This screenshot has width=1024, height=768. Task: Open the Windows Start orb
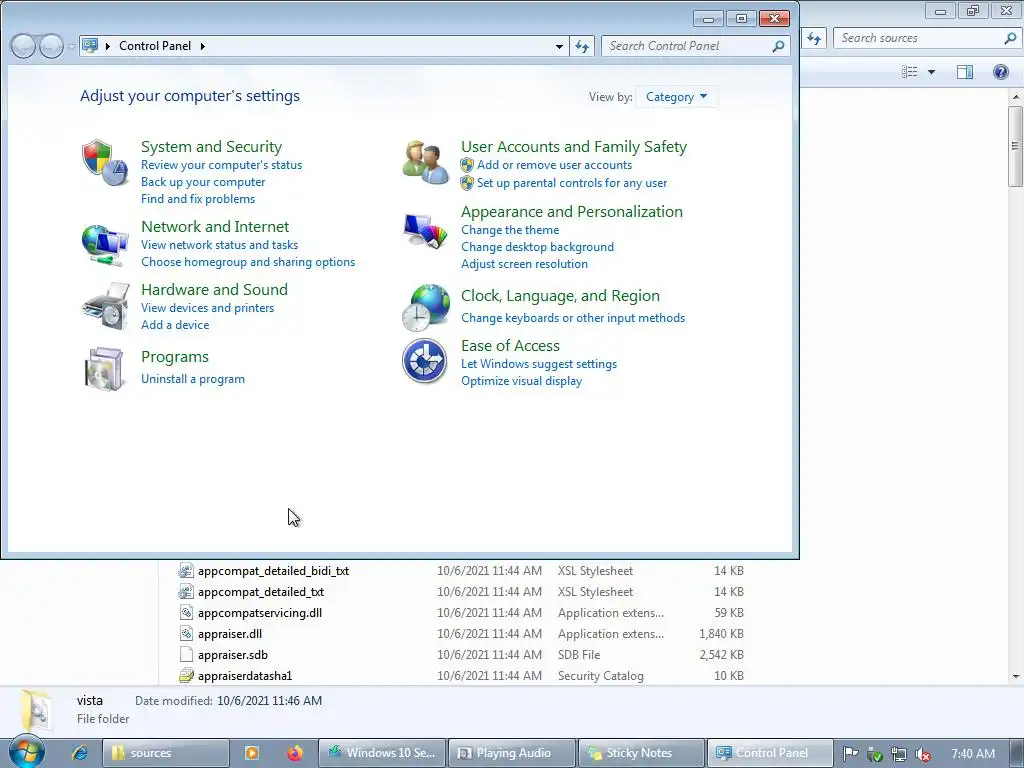click(27, 752)
